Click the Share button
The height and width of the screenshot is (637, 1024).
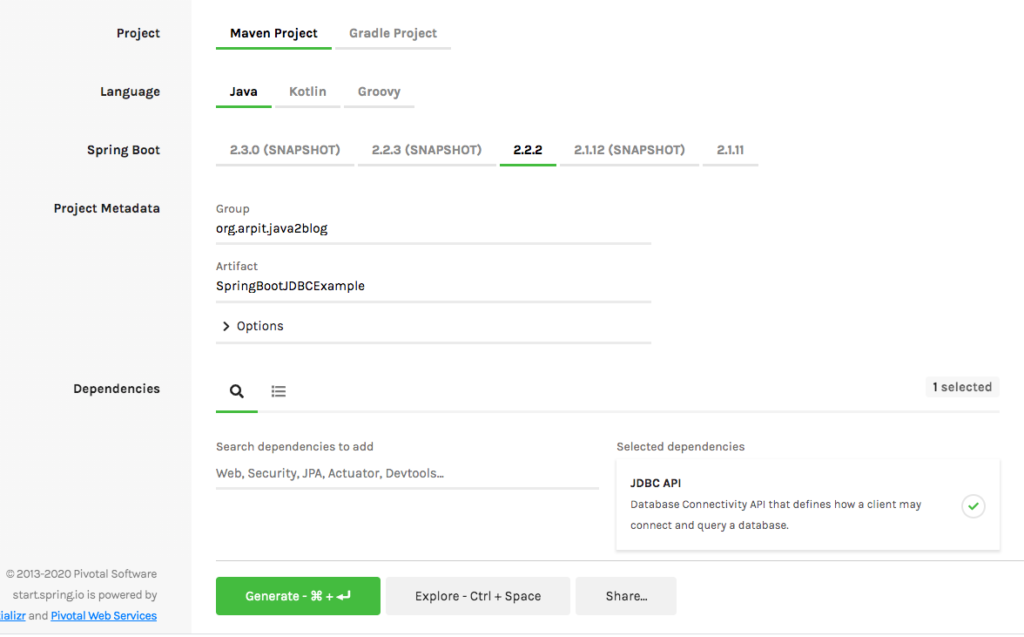[625, 595]
